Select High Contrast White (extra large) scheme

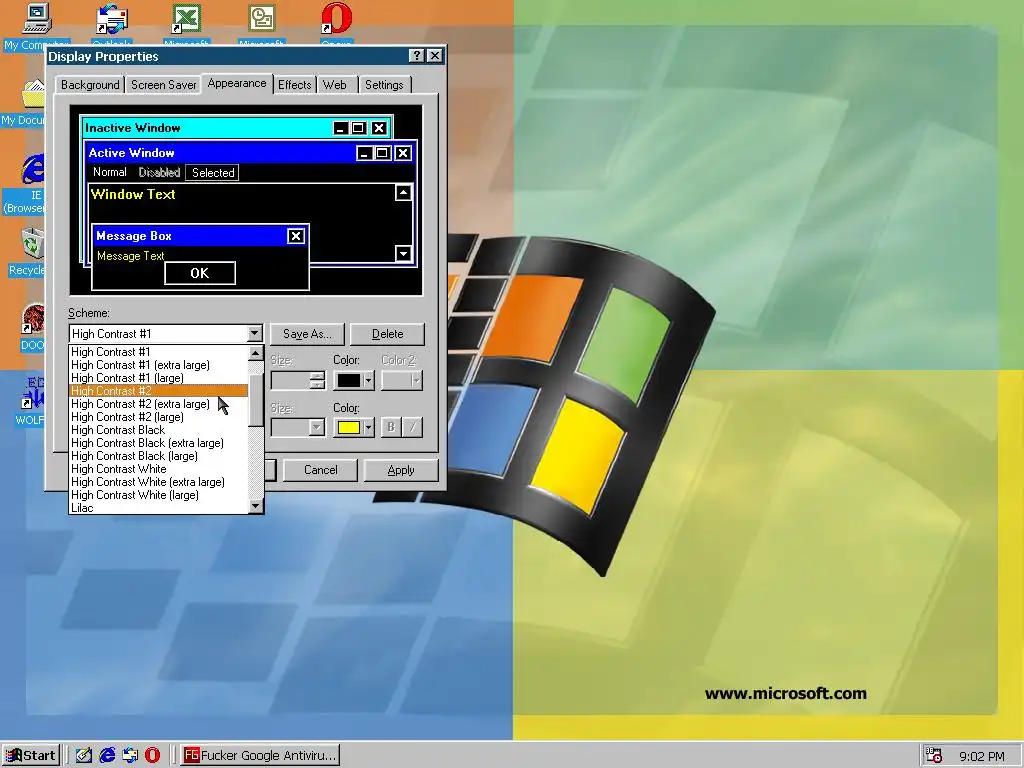(x=159, y=482)
